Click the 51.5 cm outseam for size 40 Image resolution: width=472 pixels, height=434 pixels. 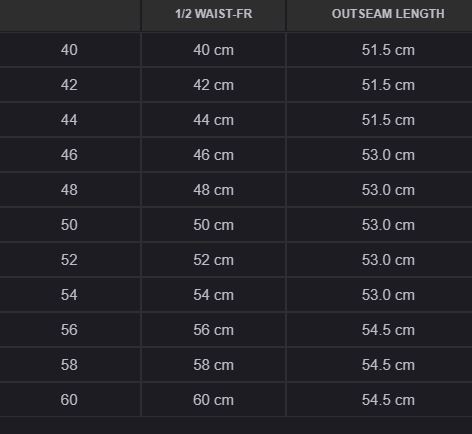(388, 50)
